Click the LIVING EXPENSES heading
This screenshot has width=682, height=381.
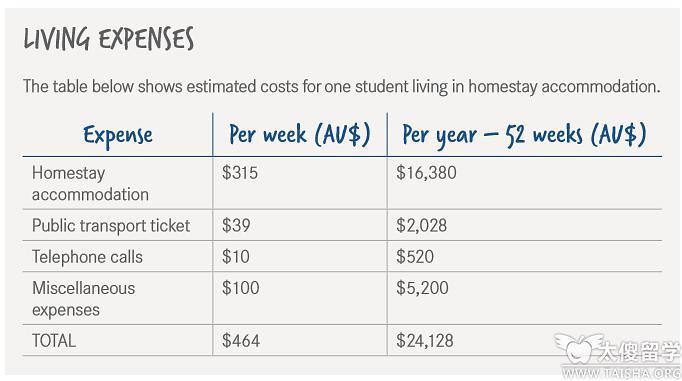[x=108, y=39]
